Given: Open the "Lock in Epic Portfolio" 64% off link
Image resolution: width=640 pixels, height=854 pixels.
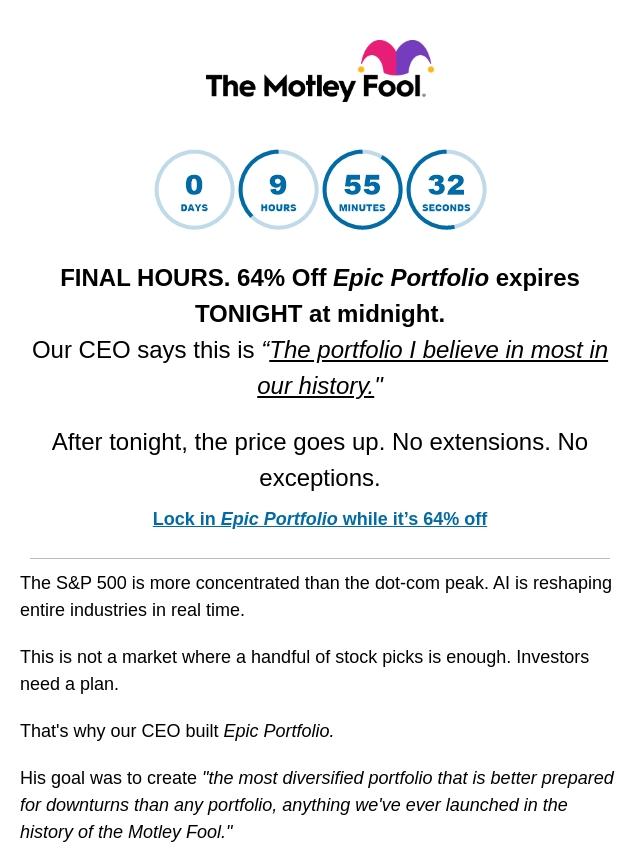Looking at the screenshot, I should pos(319,519).
